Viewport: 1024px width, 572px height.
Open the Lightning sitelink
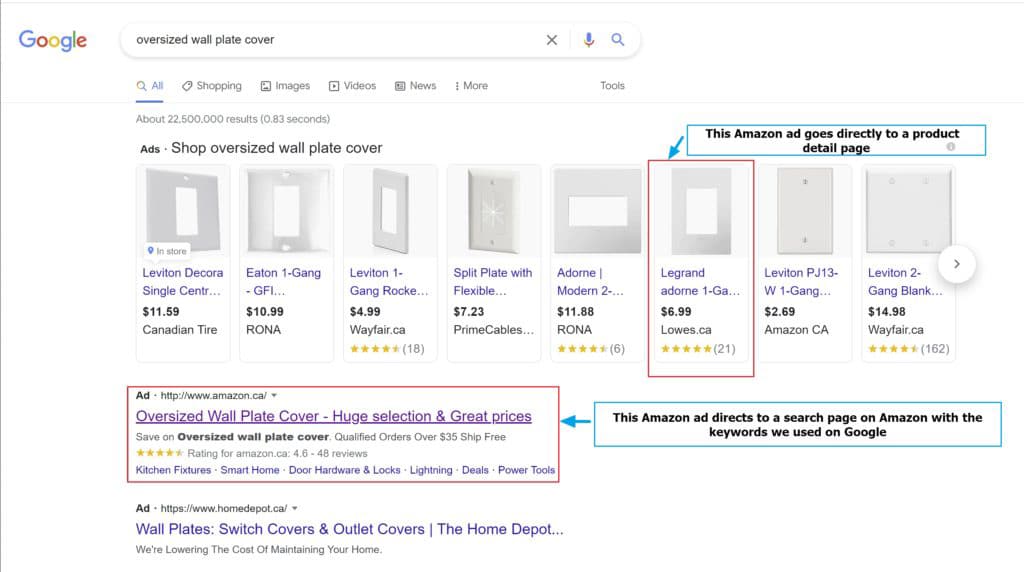(x=431, y=470)
